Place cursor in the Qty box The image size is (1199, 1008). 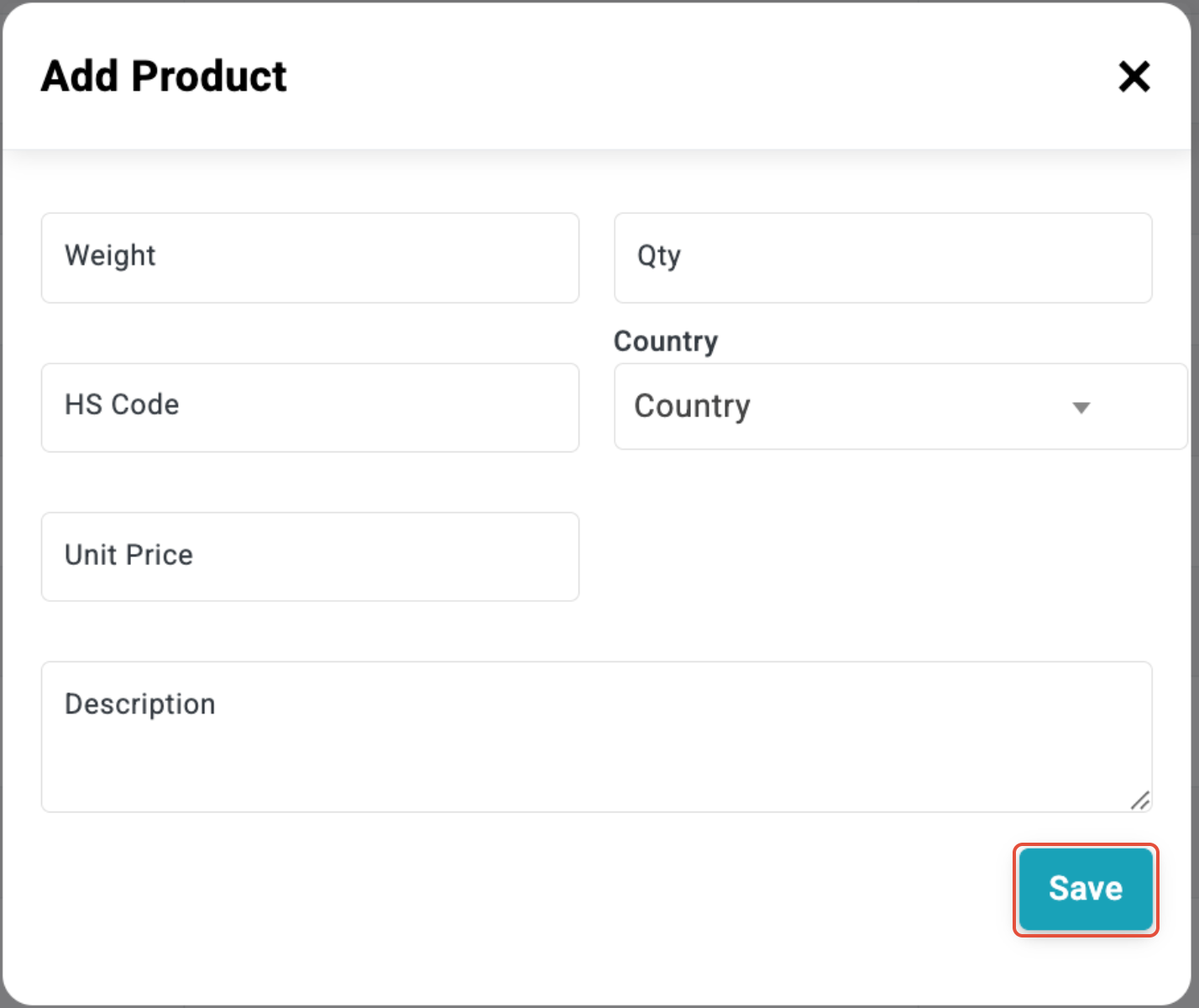(x=882, y=258)
